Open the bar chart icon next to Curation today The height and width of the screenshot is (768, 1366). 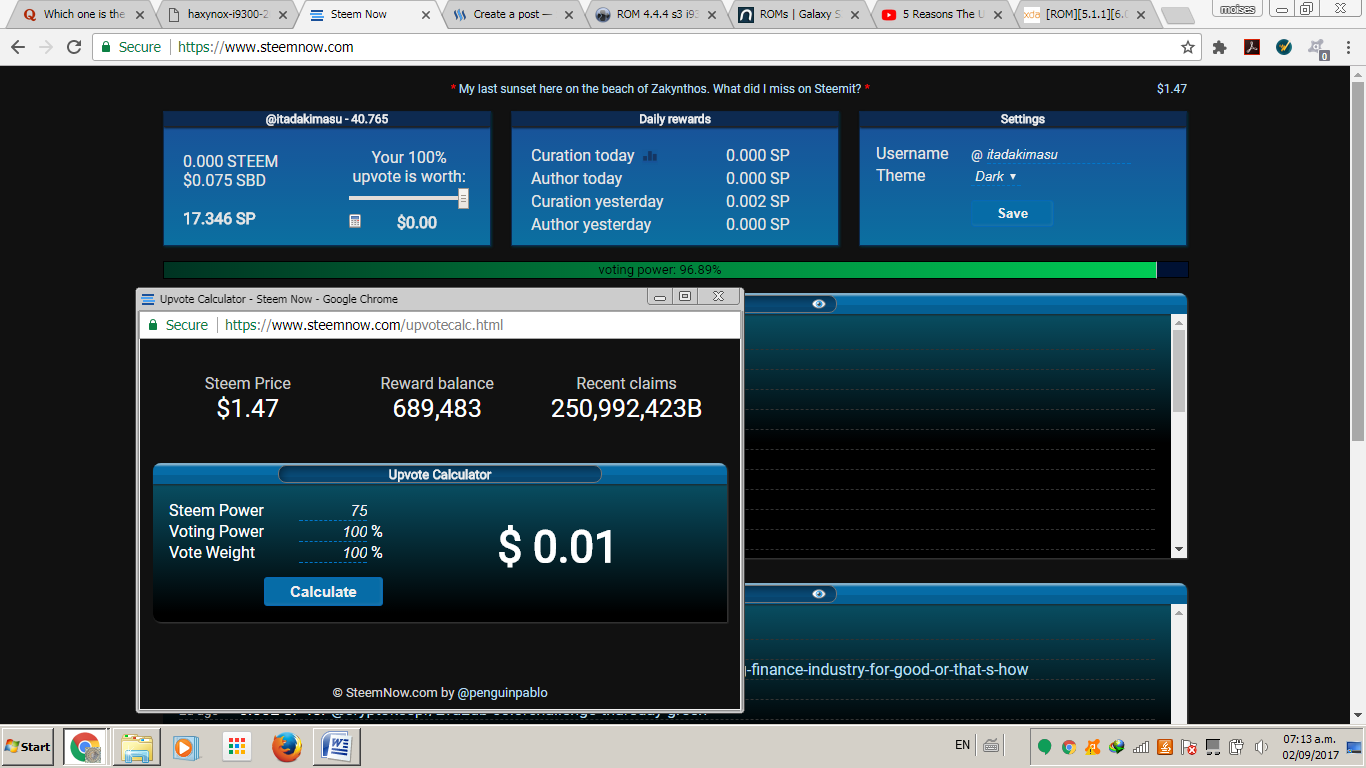(x=650, y=156)
